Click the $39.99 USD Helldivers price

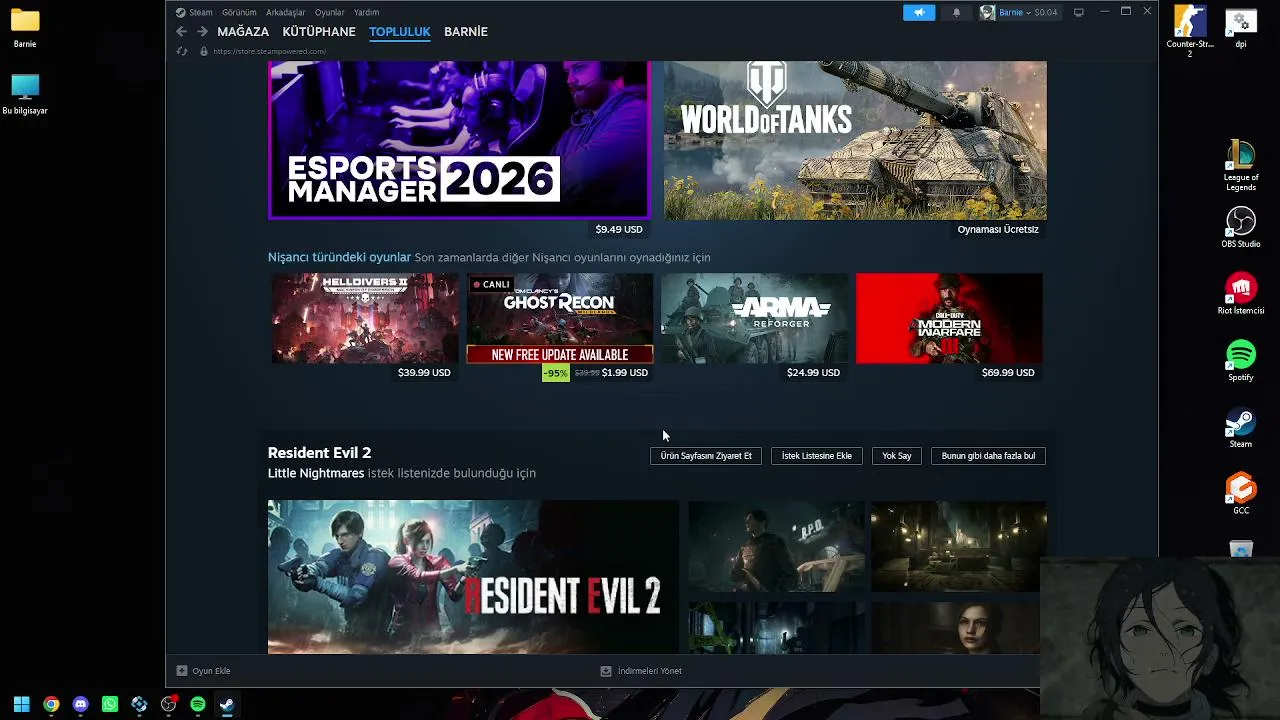pyautogui.click(x=424, y=373)
